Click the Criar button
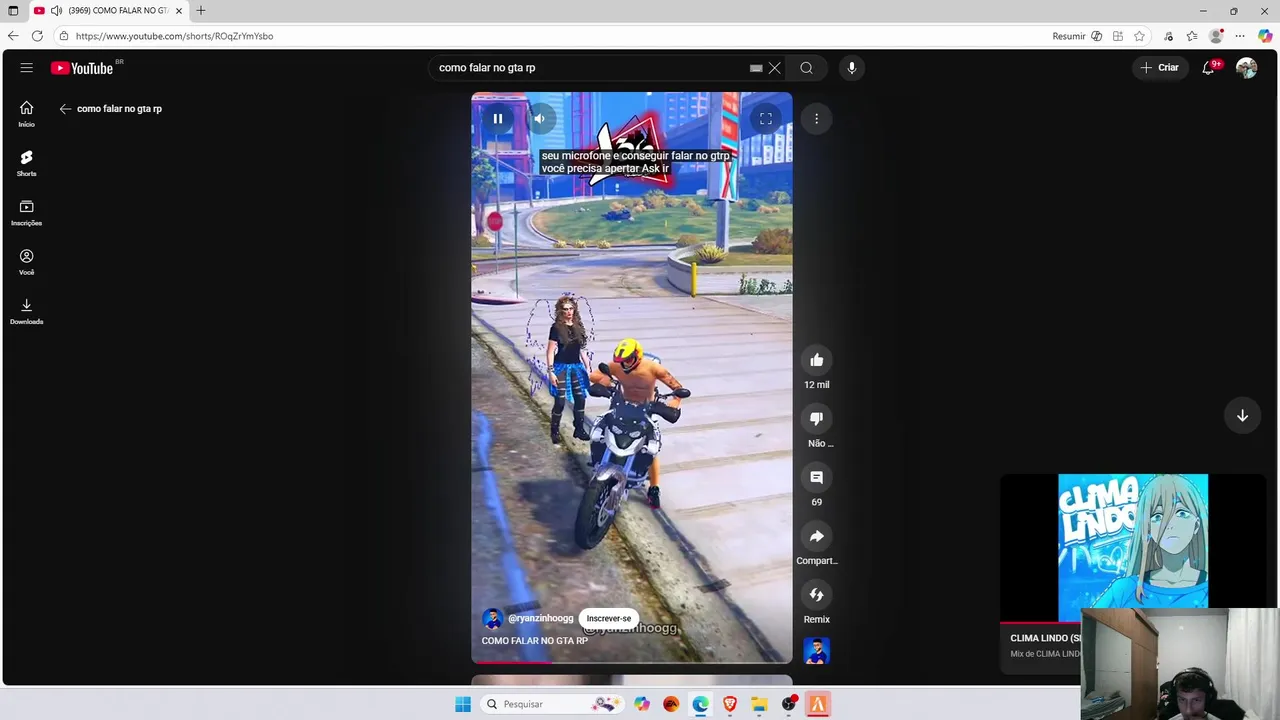This screenshot has width=1280, height=720. (x=1159, y=67)
